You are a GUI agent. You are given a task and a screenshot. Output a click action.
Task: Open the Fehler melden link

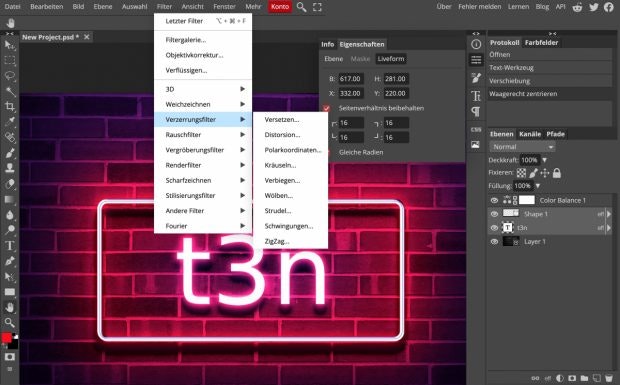pyautogui.click(x=480, y=7)
